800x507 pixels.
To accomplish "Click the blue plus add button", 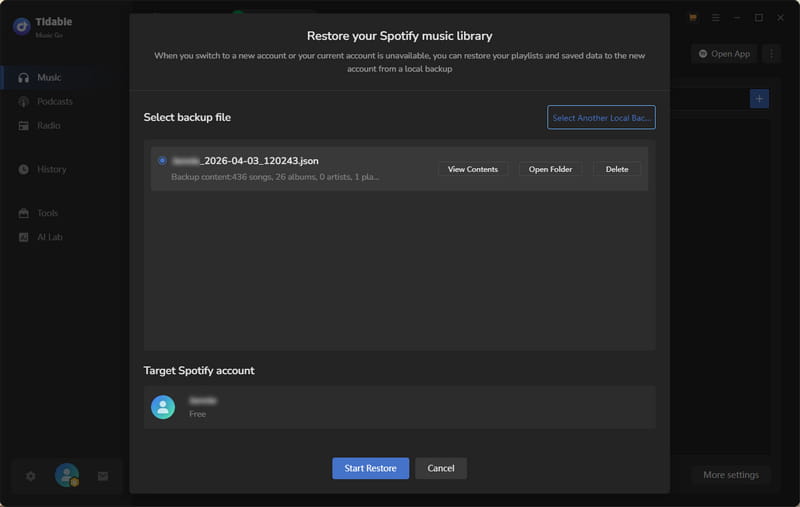I will [x=759, y=98].
